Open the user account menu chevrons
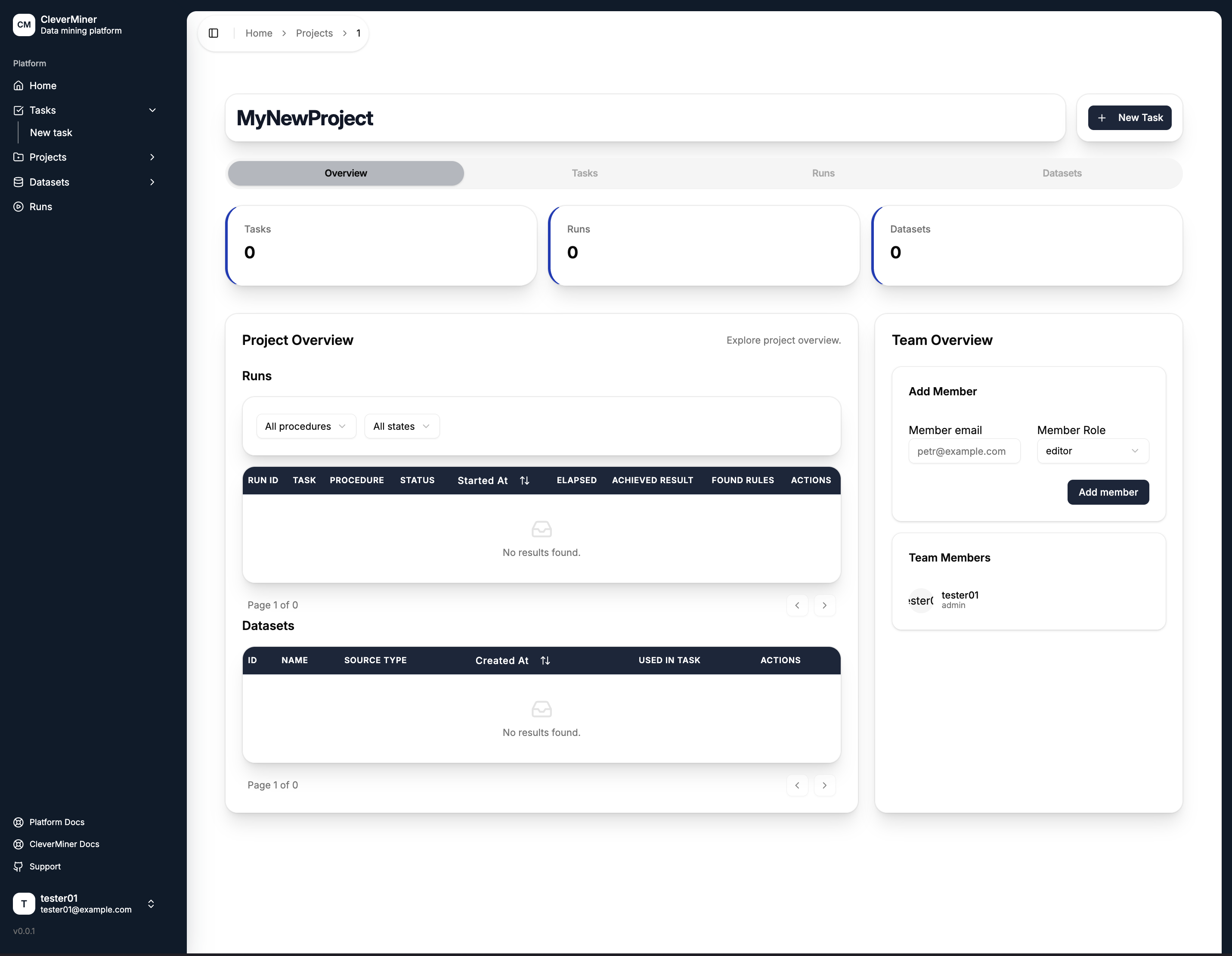The width and height of the screenshot is (1232, 956). [151, 903]
